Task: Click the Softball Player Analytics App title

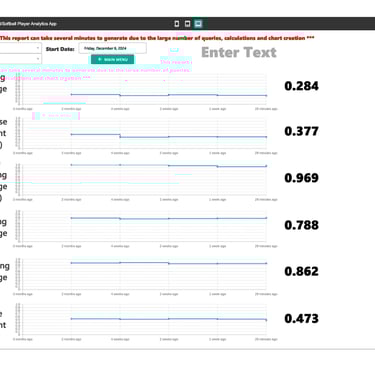Action: pyautogui.click(x=28, y=24)
